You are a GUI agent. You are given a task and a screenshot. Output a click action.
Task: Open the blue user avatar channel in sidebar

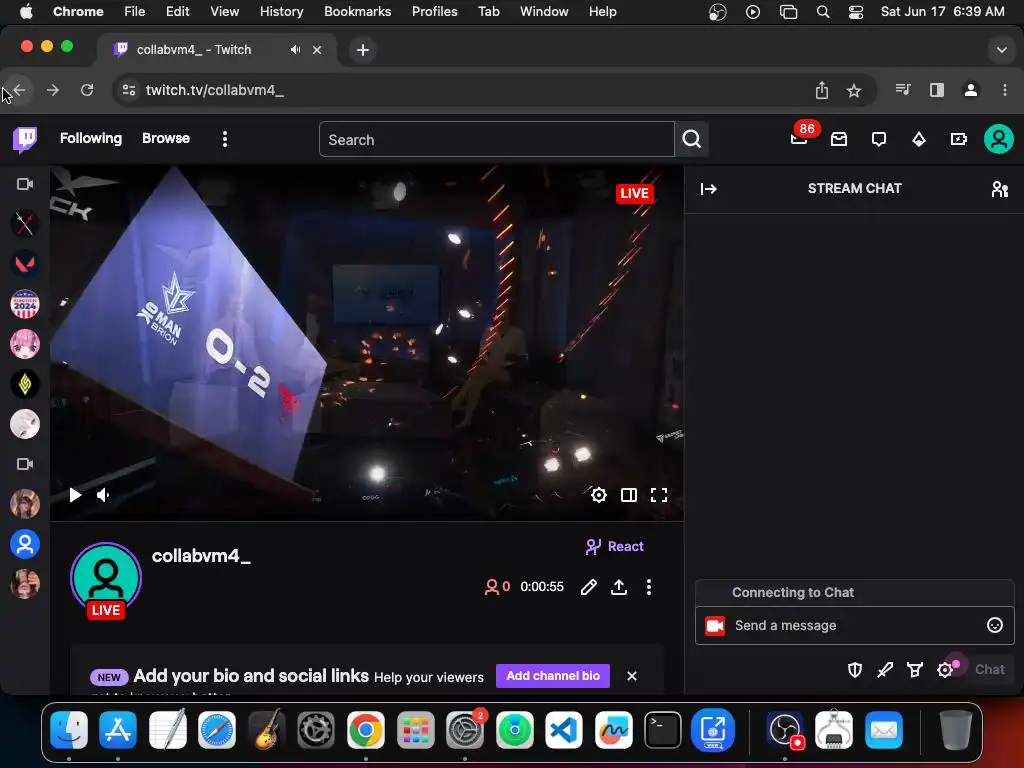25,544
